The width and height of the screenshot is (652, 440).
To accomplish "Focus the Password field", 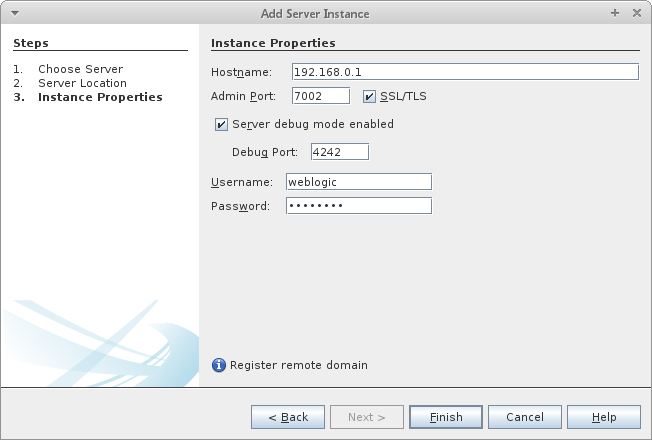I will [358, 206].
